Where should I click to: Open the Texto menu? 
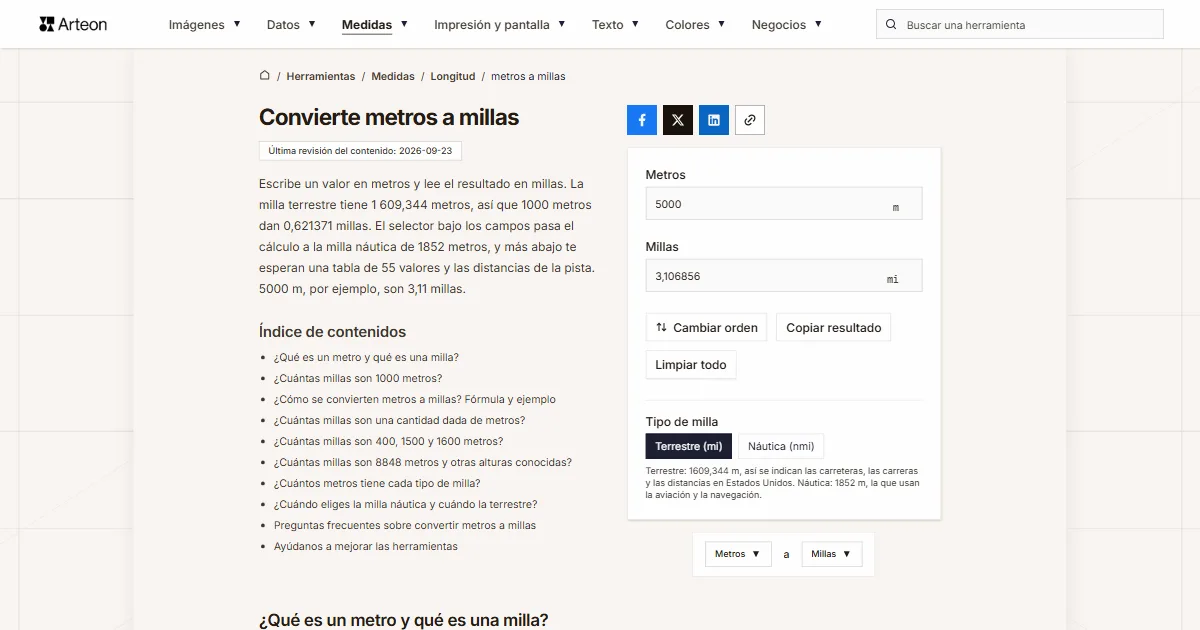pyautogui.click(x=615, y=25)
